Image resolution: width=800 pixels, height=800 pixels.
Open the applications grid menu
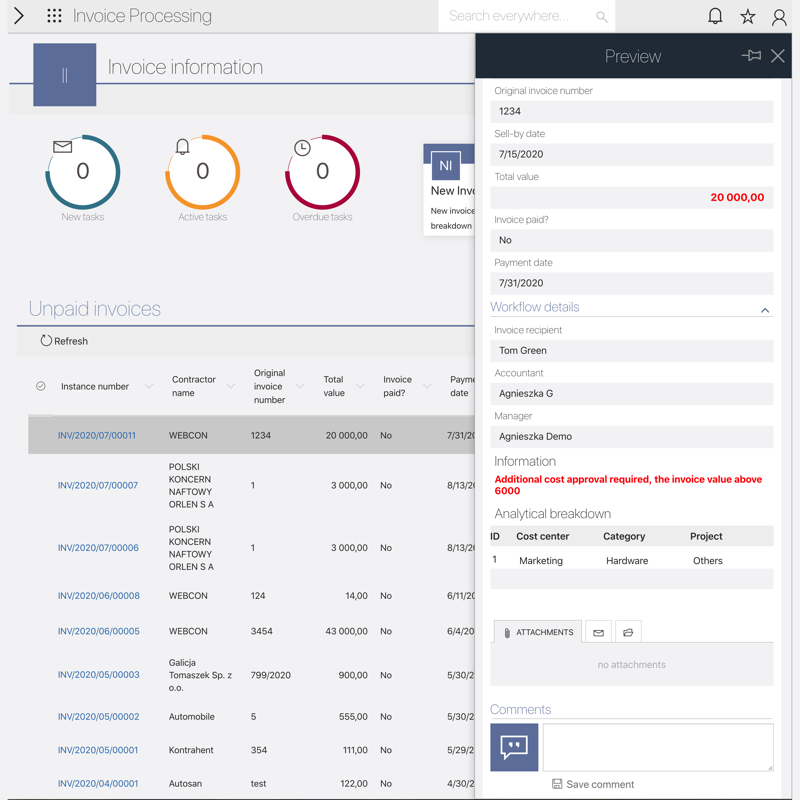[54, 16]
